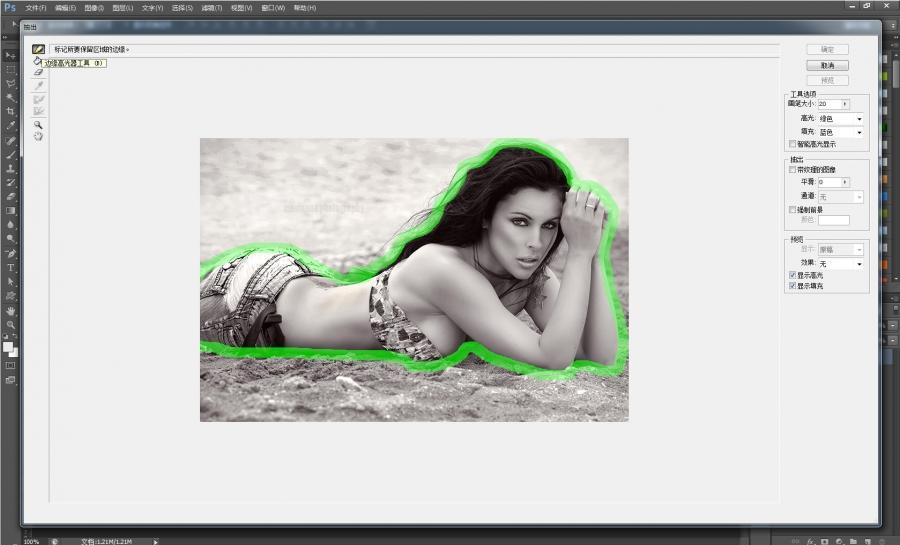Click the photo preview in Extract dialog

(x=414, y=280)
